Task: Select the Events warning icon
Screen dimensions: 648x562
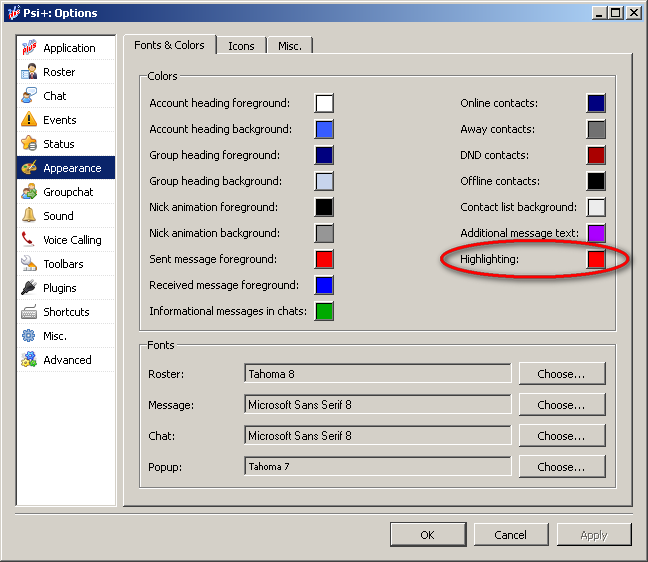Action: coord(29,120)
